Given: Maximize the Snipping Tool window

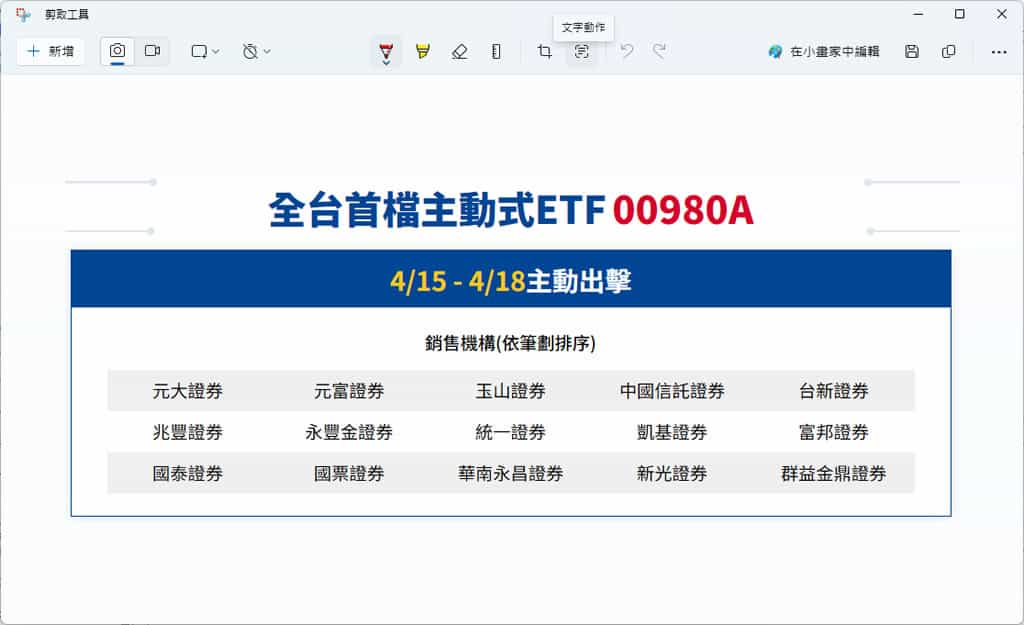Looking at the screenshot, I should tap(959, 14).
